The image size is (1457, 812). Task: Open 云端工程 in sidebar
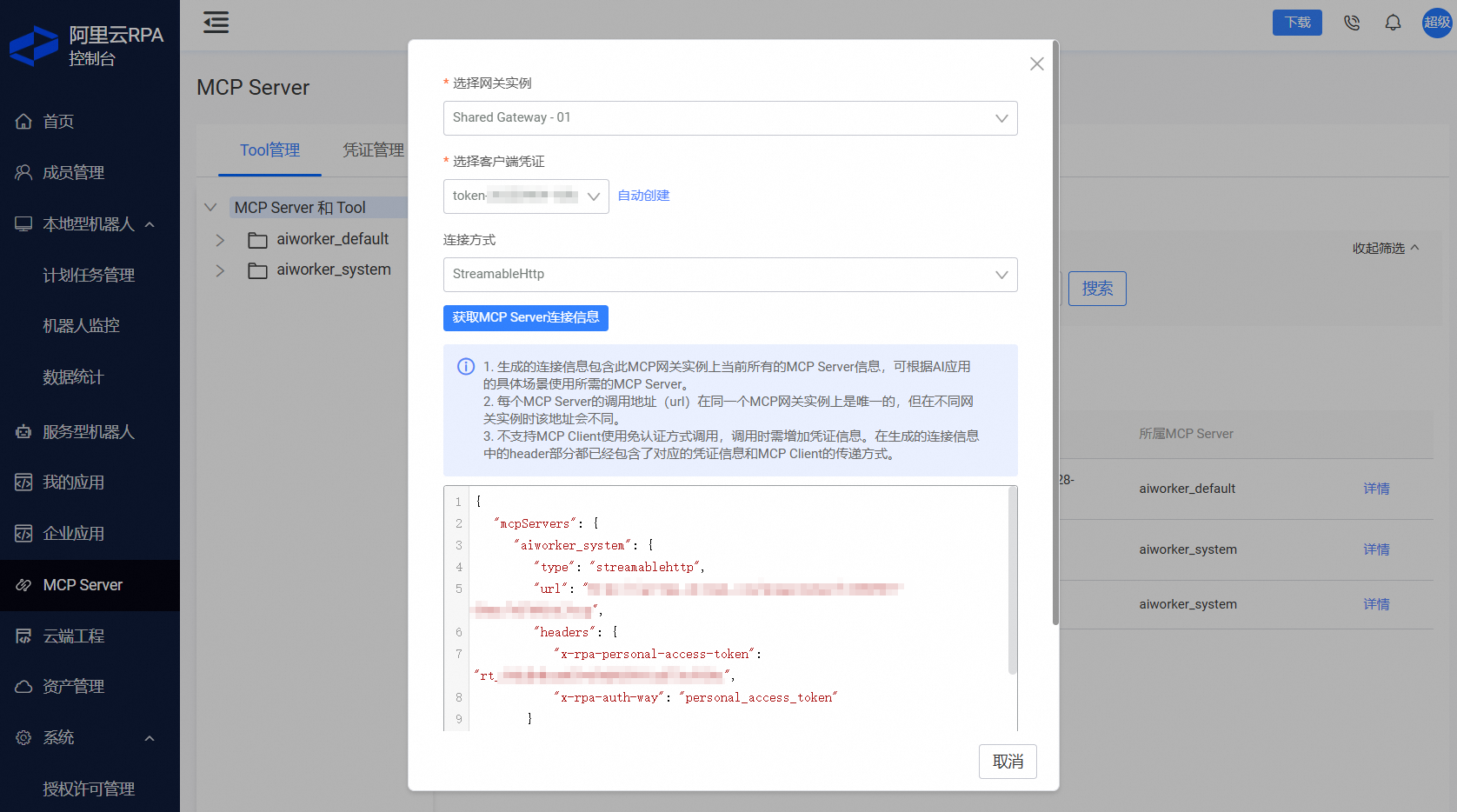(x=90, y=636)
